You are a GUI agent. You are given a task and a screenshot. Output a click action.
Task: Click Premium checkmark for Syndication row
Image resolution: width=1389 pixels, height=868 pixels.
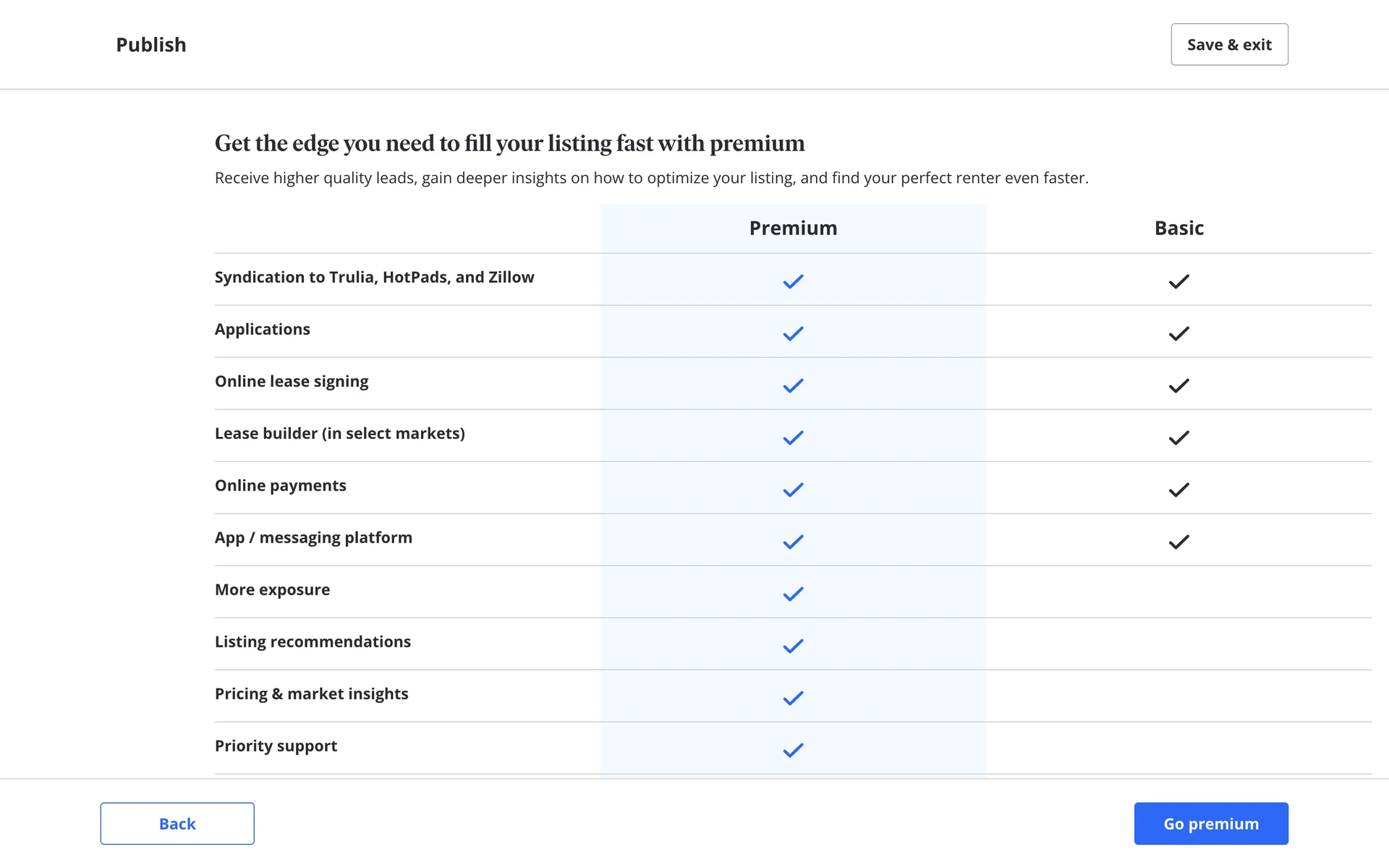(793, 281)
